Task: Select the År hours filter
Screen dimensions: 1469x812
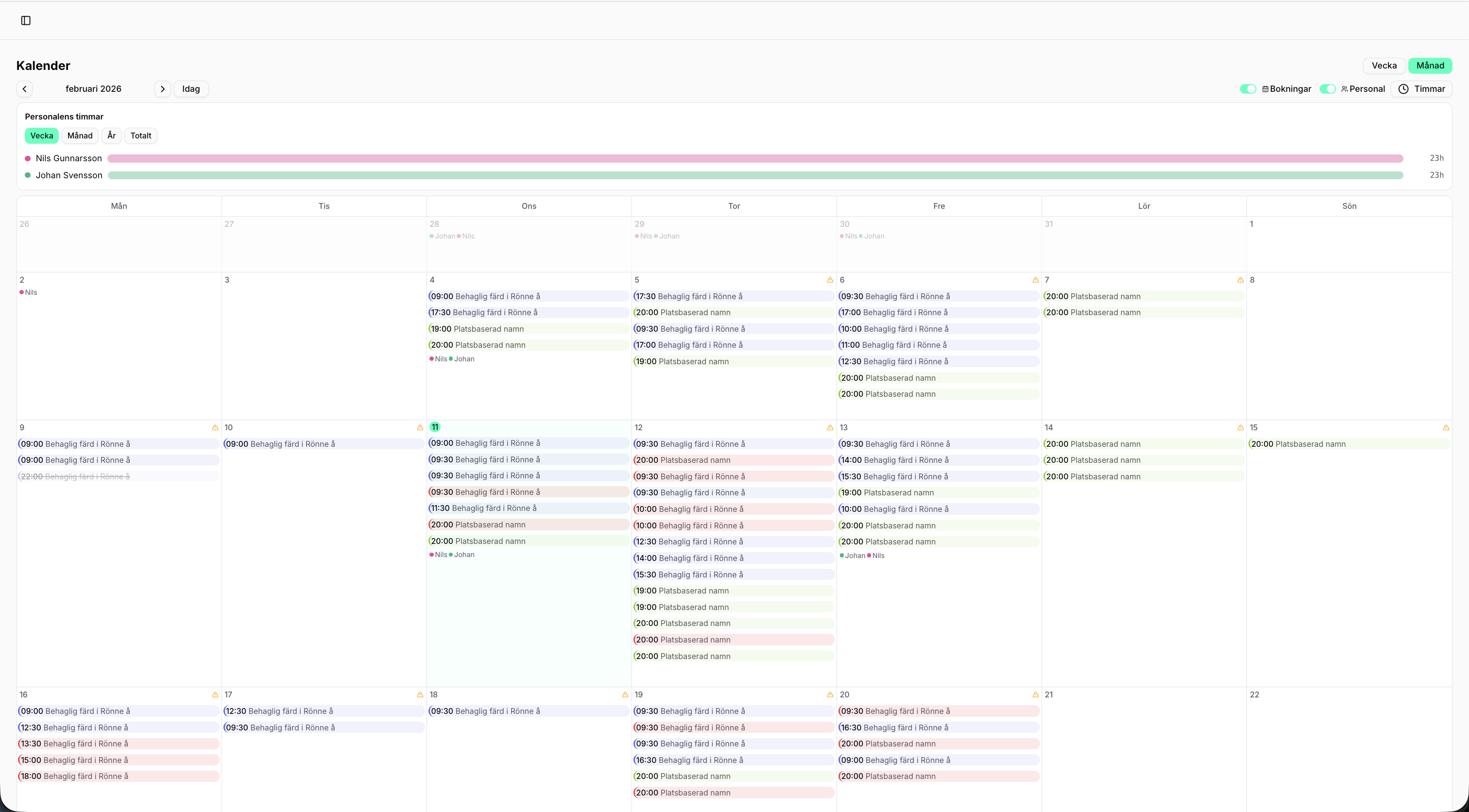Action: (111, 135)
